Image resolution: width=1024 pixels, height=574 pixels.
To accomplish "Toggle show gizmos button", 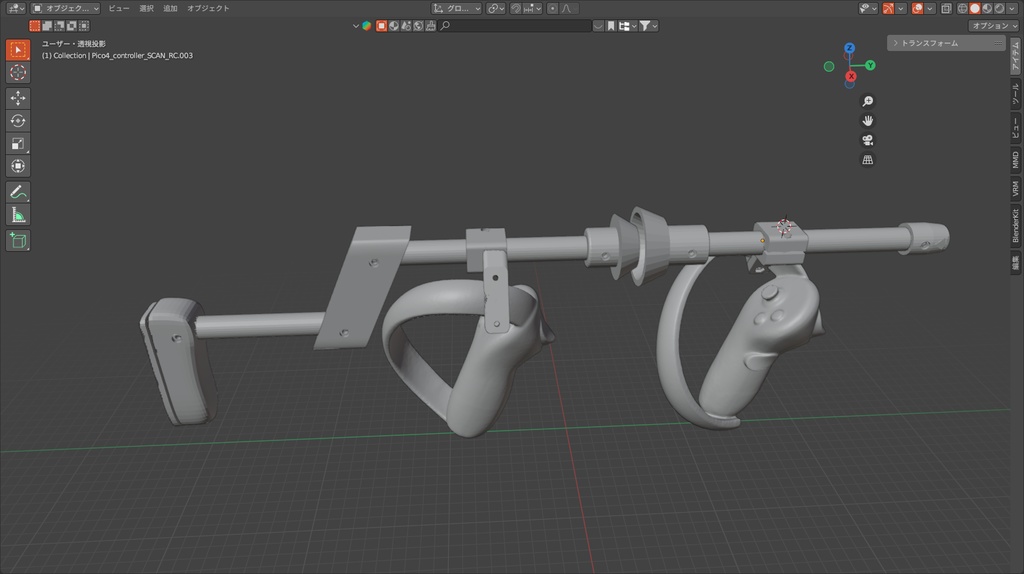I will [888, 8].
